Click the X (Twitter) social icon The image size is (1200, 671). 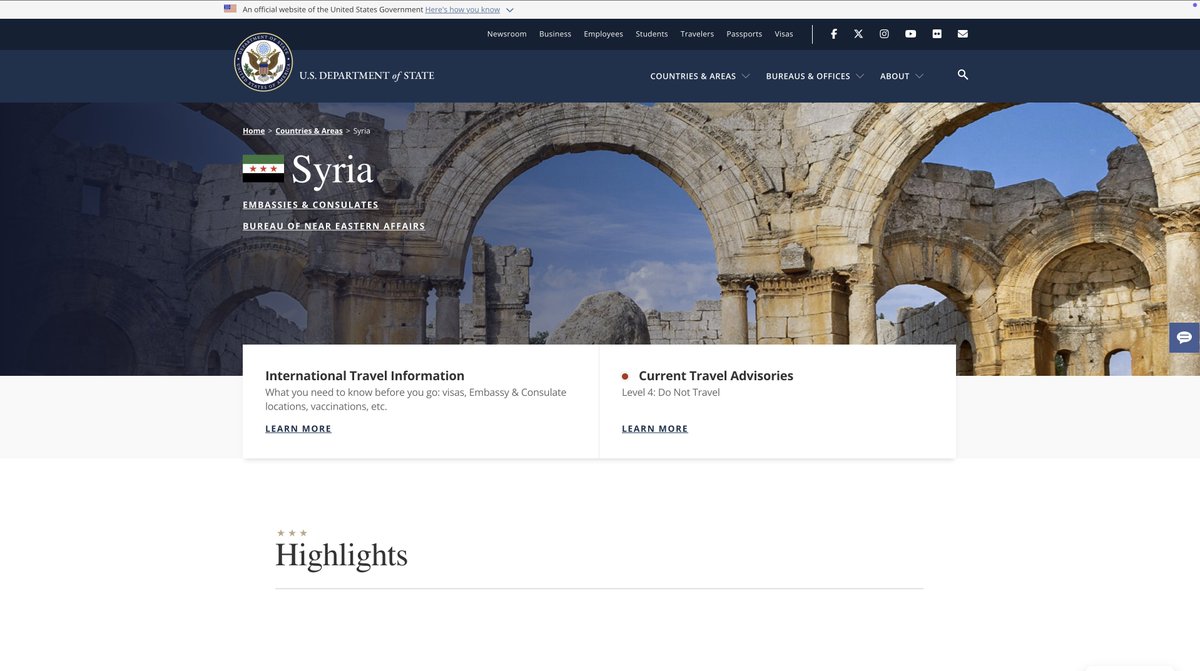[858, 33]
